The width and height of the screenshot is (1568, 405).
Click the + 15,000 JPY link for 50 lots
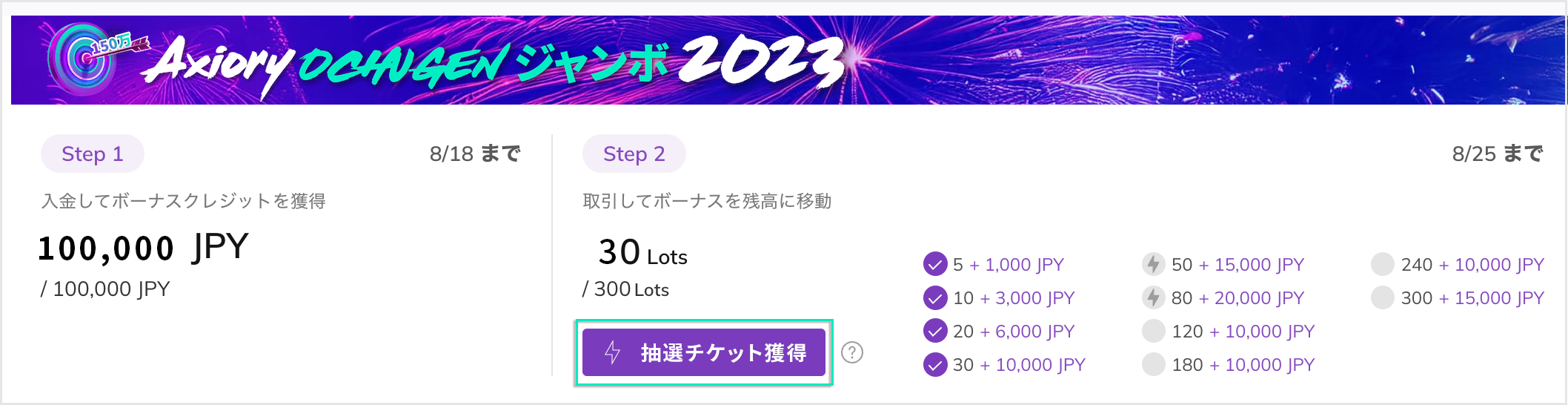(x=1252, y=265)
